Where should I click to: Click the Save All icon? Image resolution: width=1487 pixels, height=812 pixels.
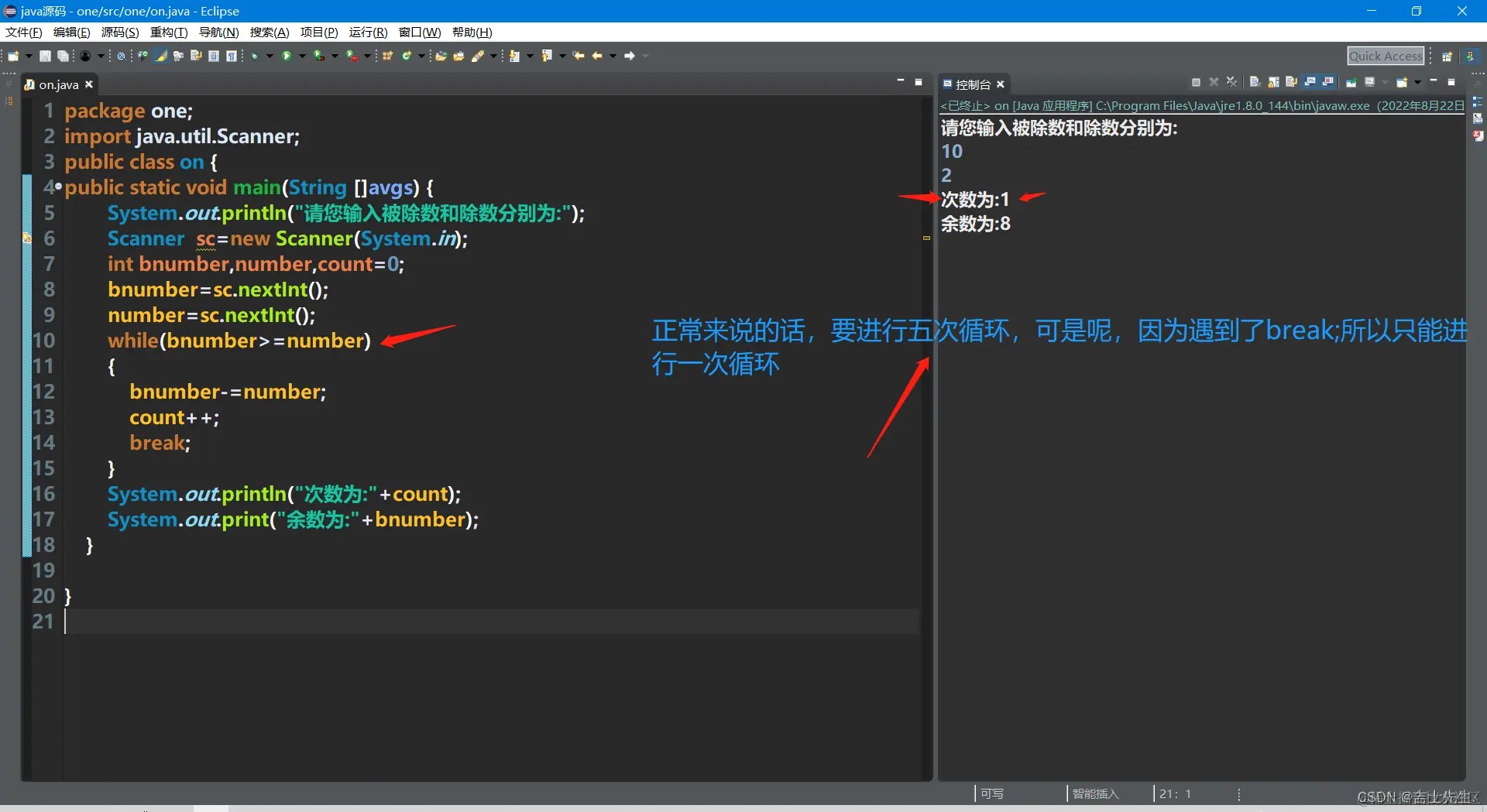(63, 56)
